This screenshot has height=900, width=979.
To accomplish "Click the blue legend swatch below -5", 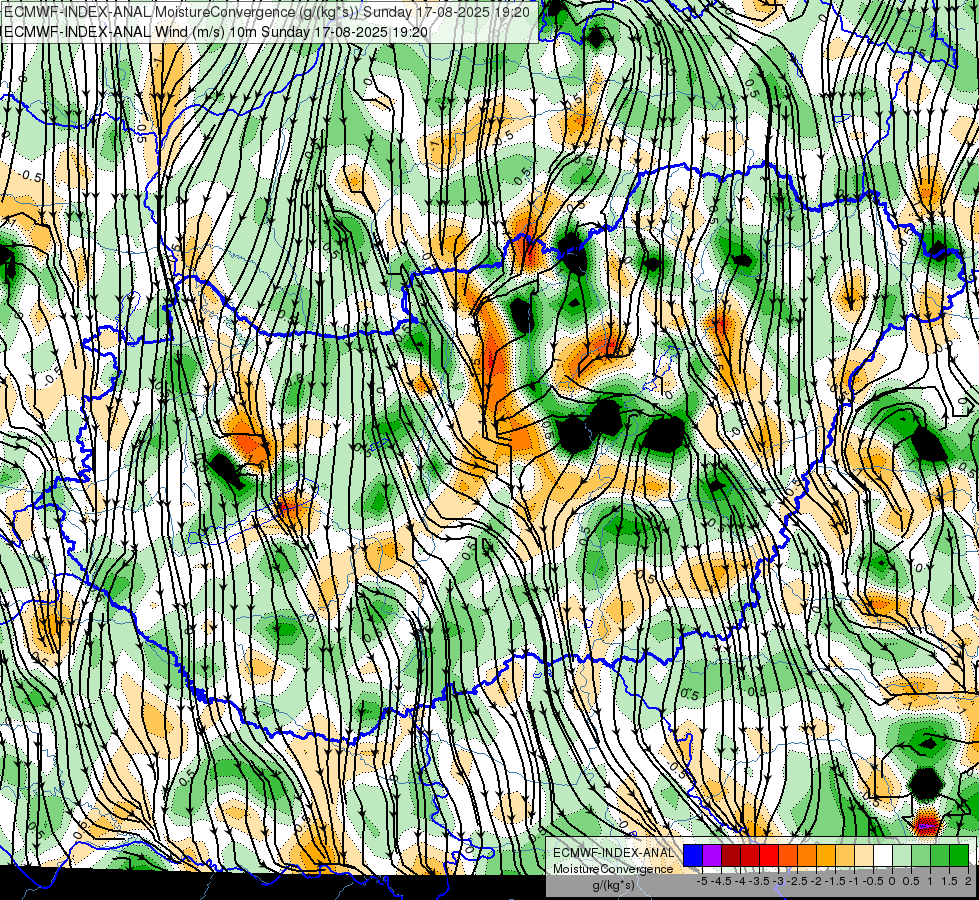I will (693, 856).
